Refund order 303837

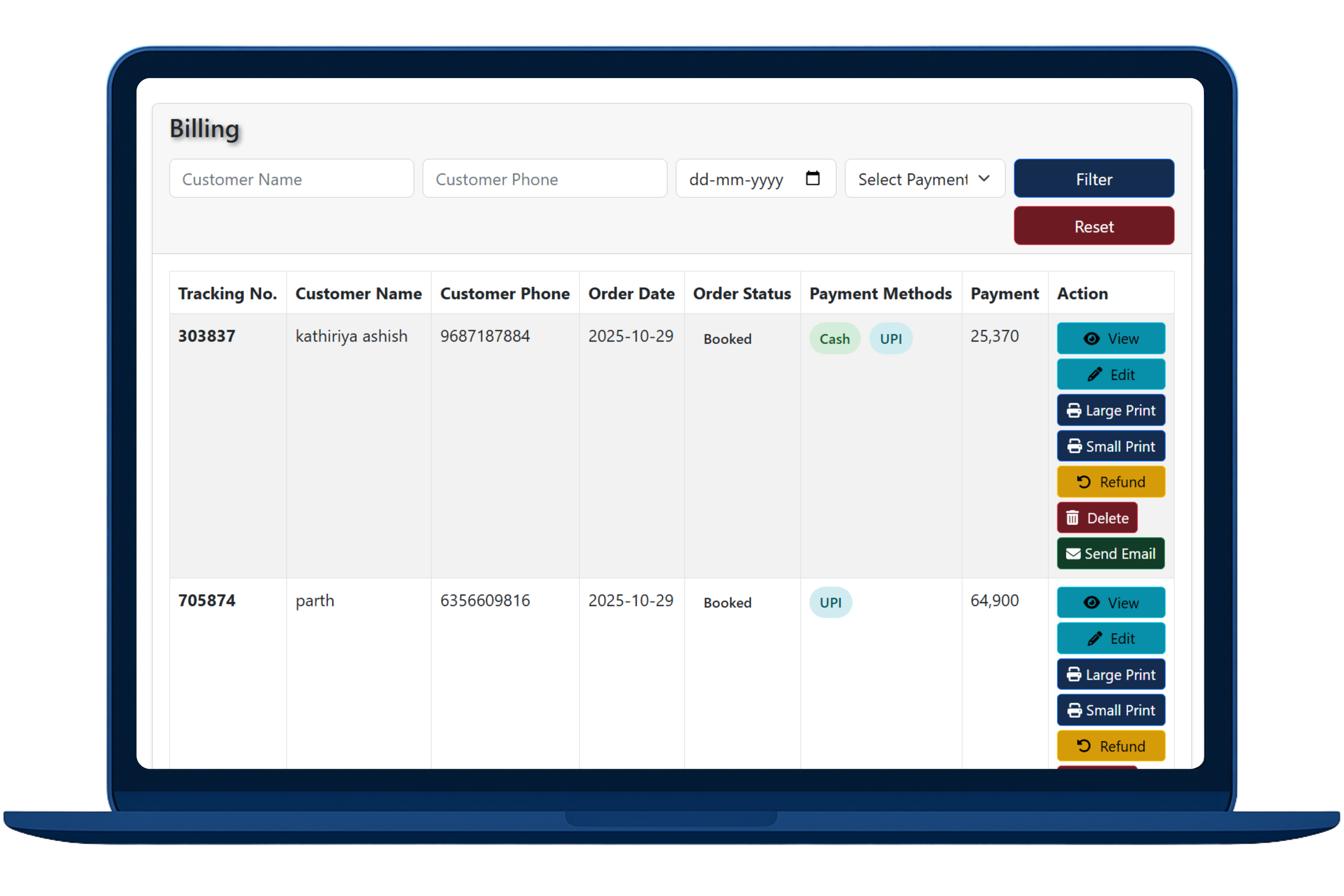[1110, 482]
